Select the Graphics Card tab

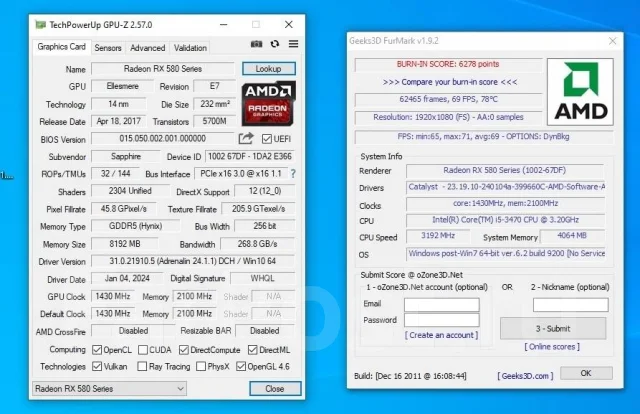(62, 47)
